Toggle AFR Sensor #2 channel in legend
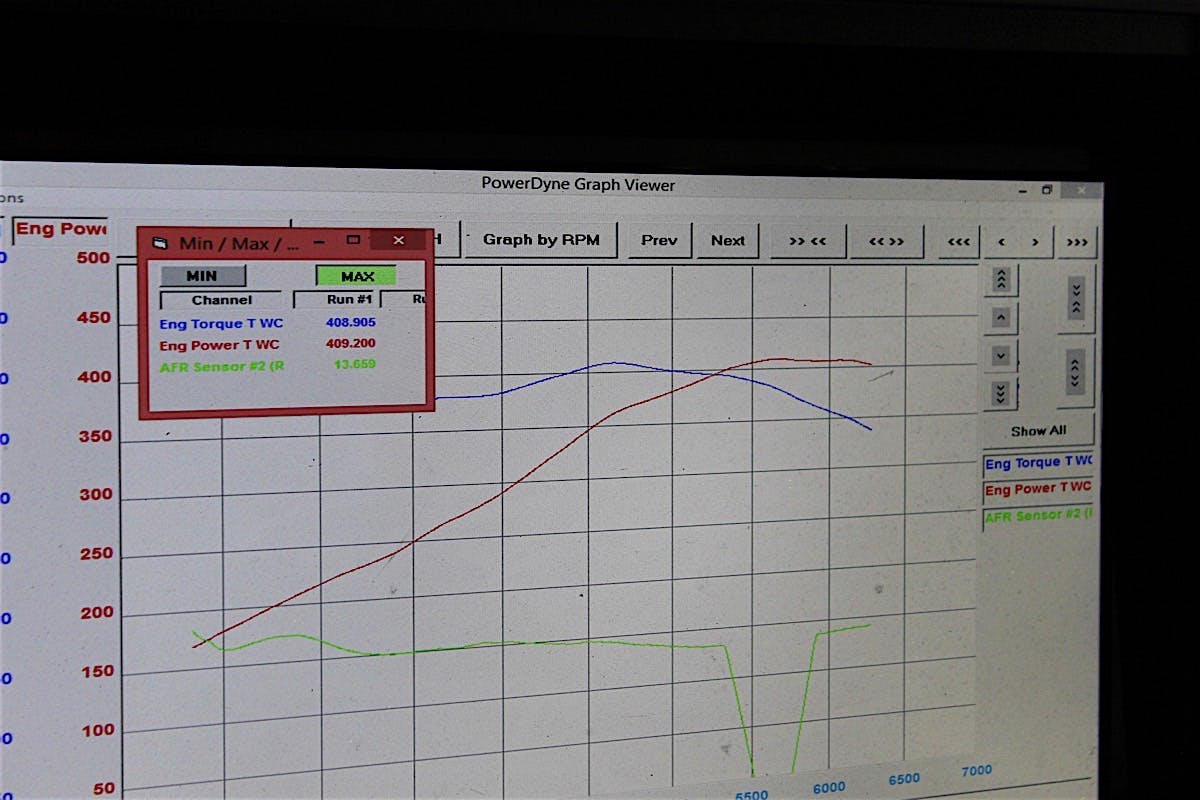This screenshot has height=800, width=1200. [x=1038, y=516]
